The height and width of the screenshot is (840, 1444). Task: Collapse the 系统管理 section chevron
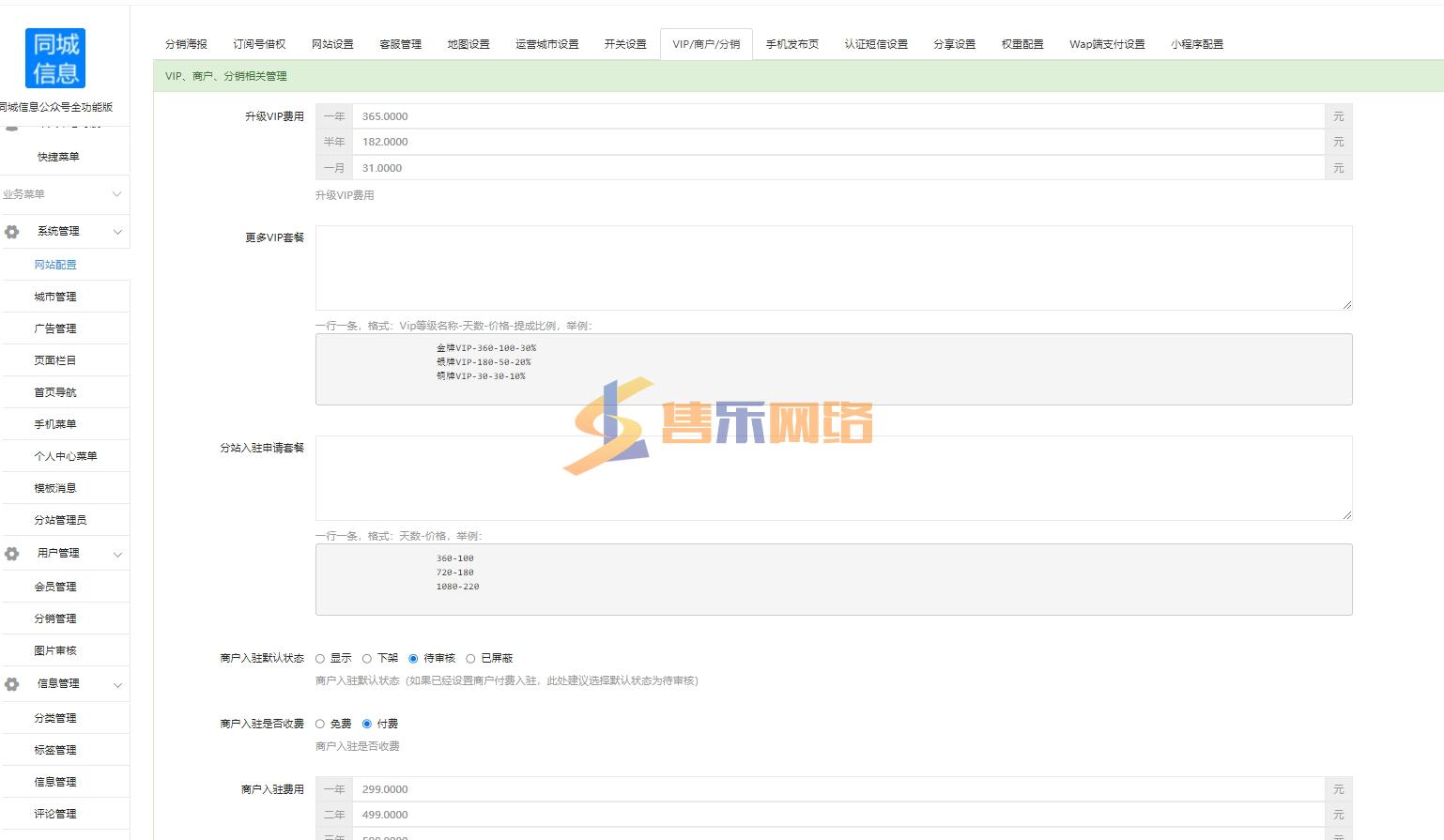117,232
